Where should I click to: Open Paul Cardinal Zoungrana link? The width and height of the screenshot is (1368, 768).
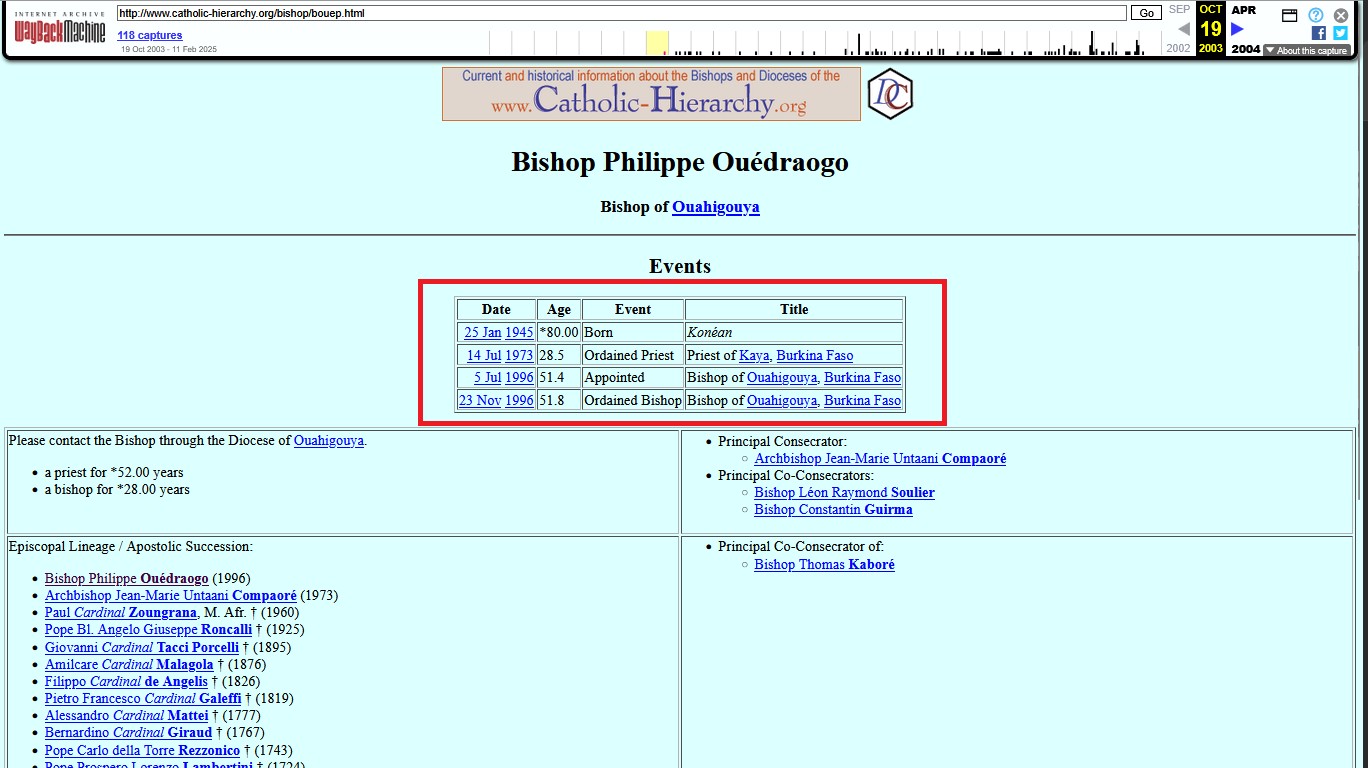tap(119, 612)
